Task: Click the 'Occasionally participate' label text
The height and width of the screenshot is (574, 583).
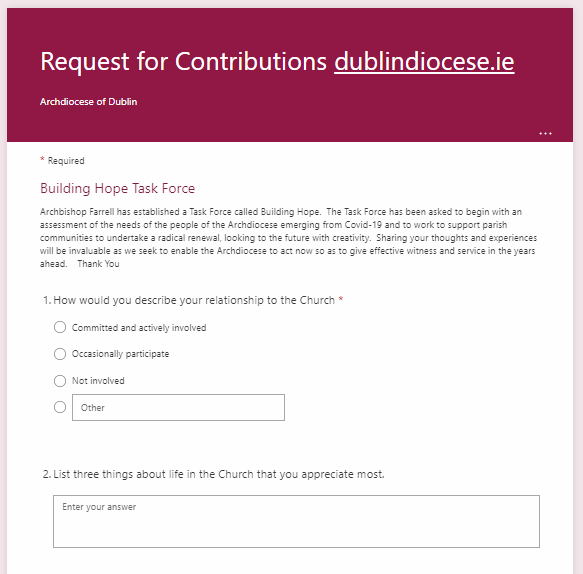Action: click(120, 354)
